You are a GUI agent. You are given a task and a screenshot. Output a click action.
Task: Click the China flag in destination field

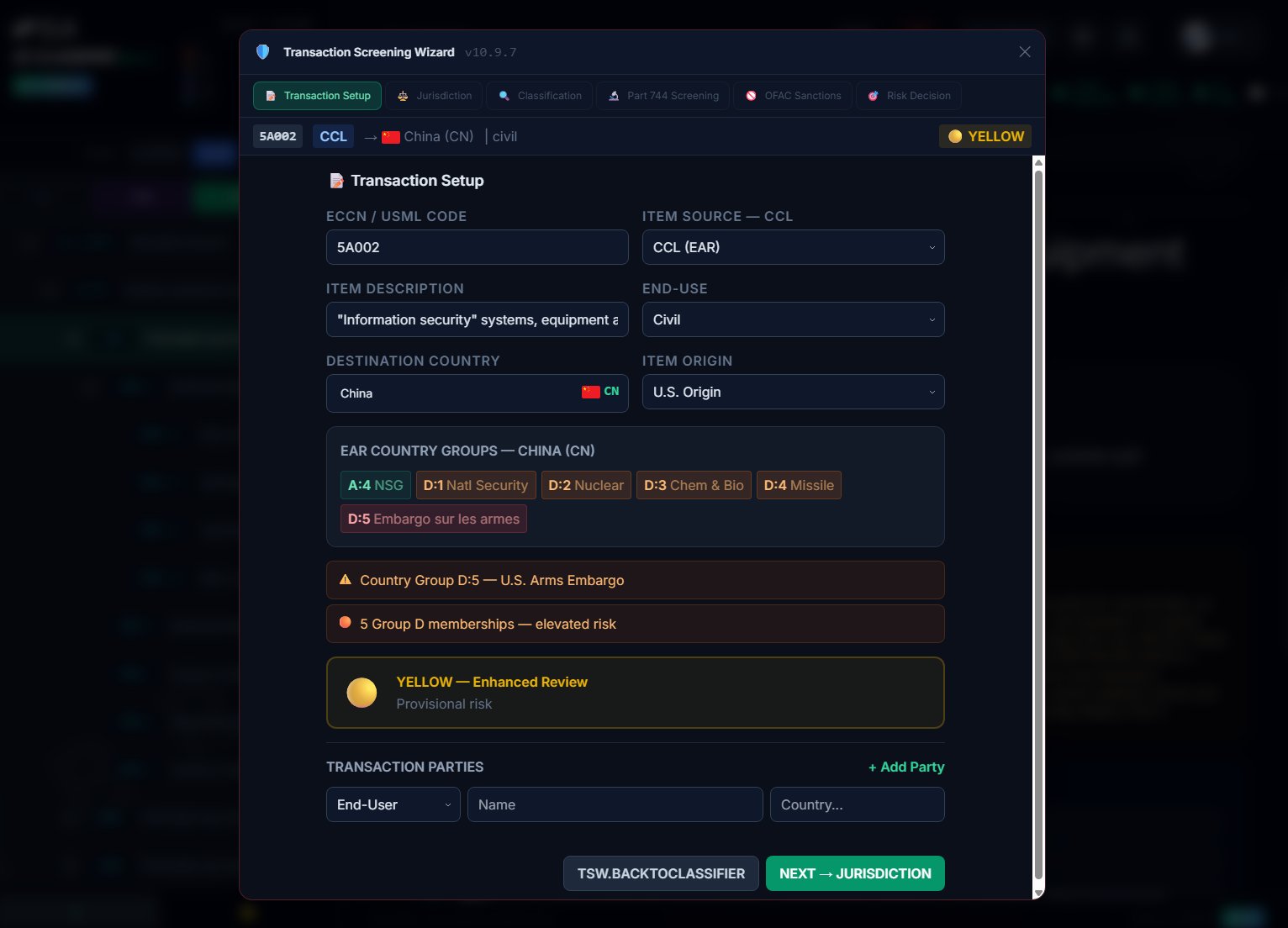pos(590,392)
